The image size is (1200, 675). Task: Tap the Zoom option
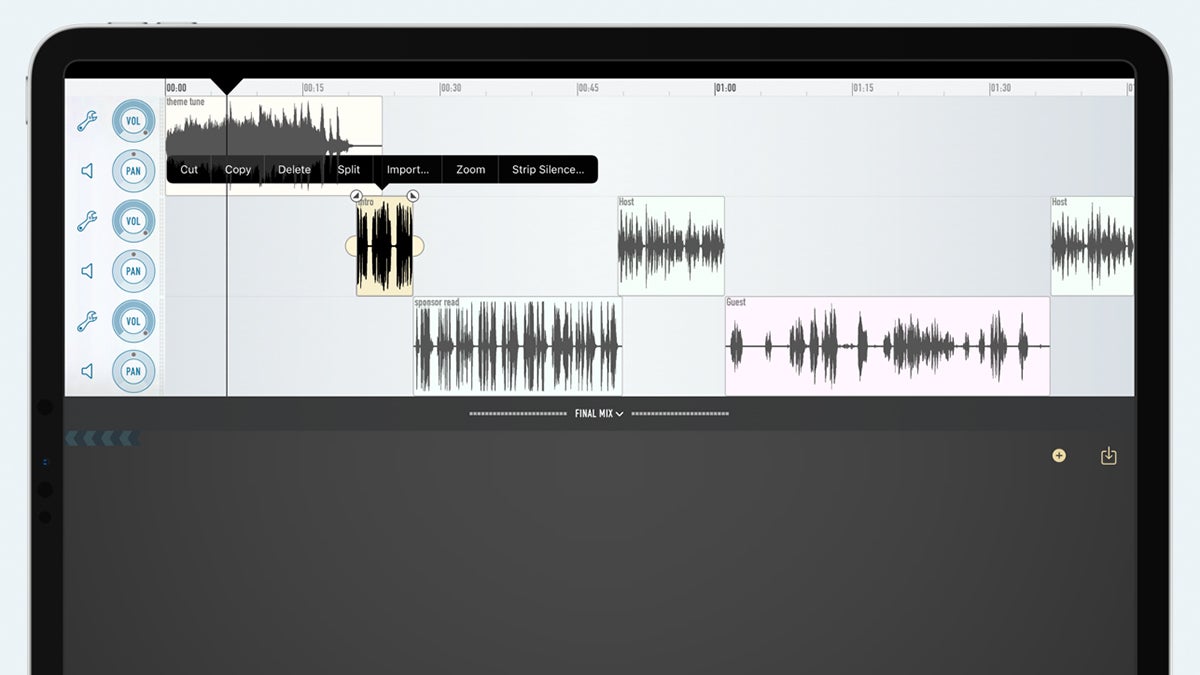click(469, 169)
